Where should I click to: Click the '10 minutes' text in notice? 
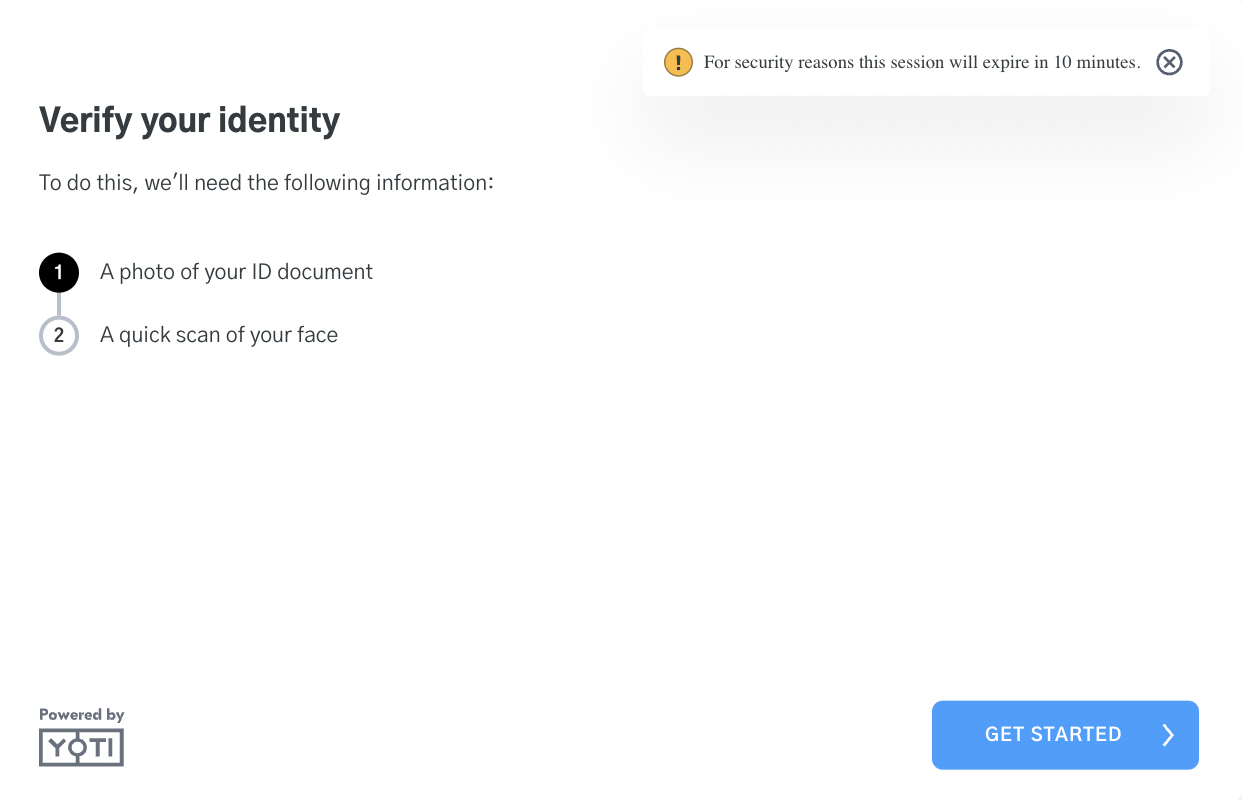1095,62
